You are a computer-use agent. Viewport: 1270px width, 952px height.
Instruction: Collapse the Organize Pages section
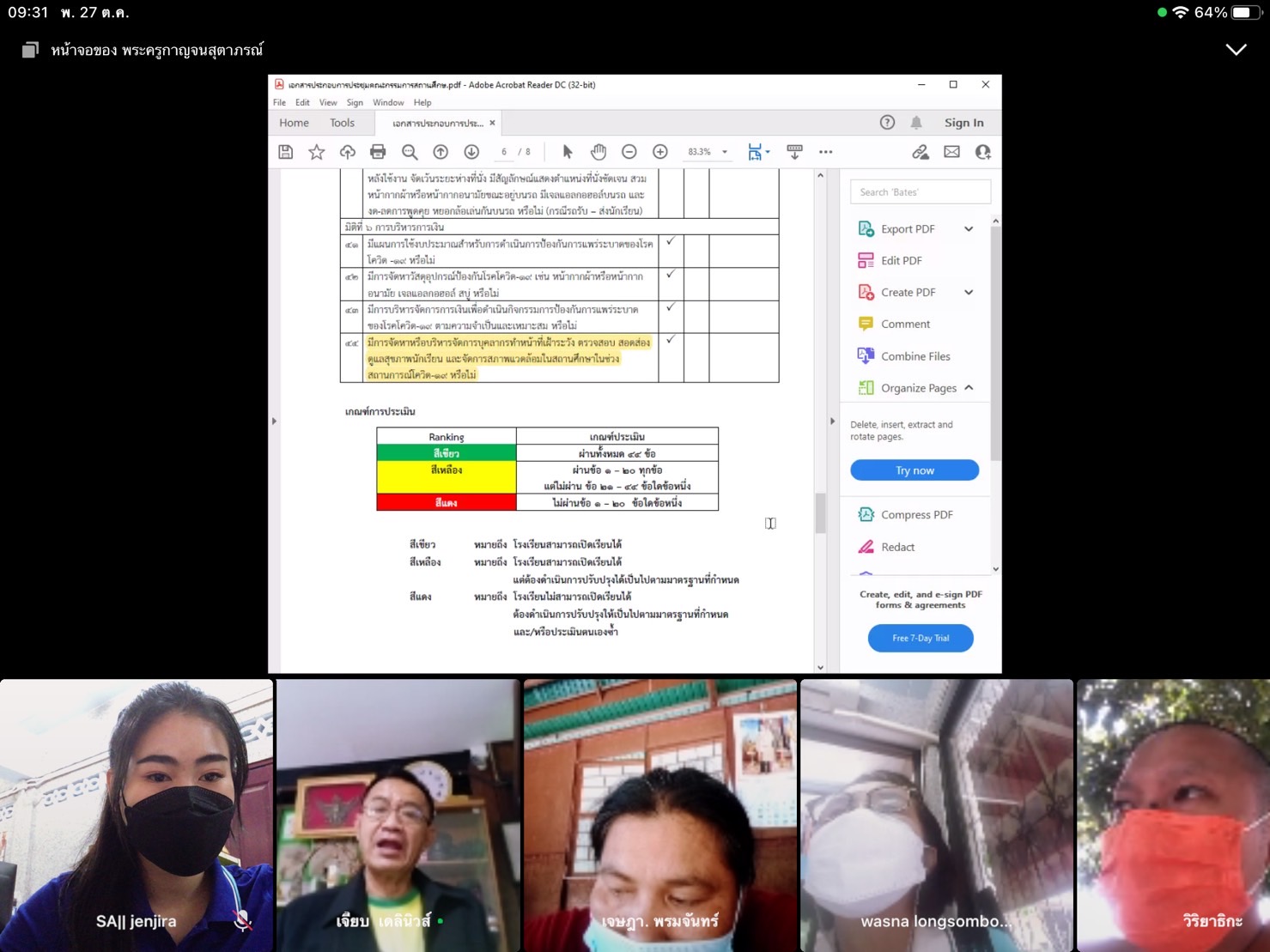[x=969, y=388]
